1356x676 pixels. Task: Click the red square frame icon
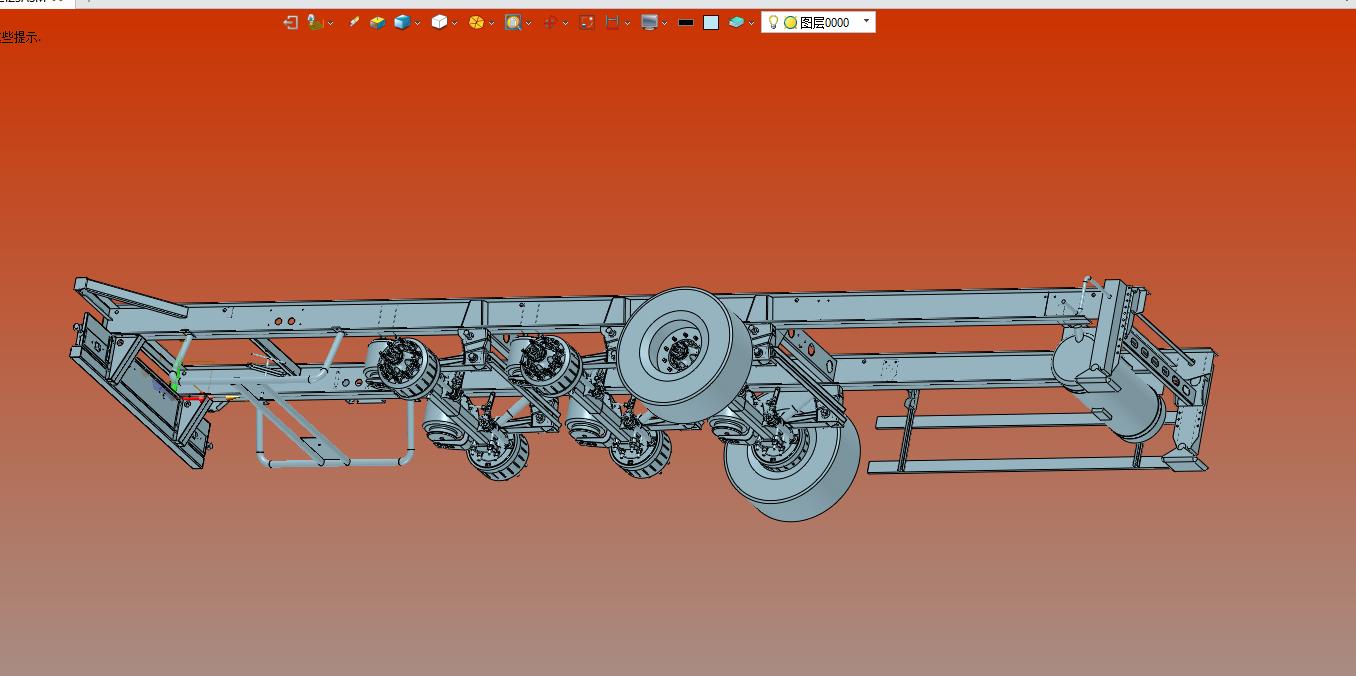click(x=587, y=22)
